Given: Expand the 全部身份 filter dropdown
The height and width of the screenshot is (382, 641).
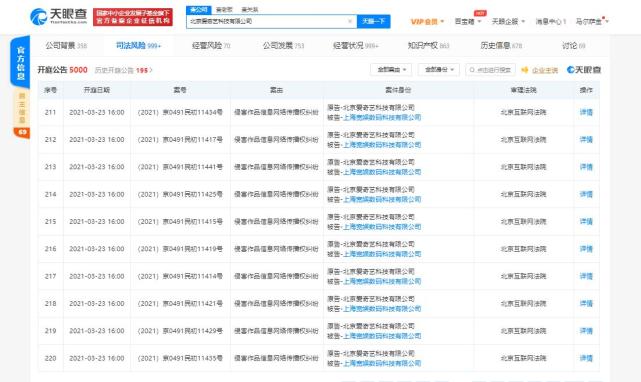Looking at the screenshot, I should point(439,70).
